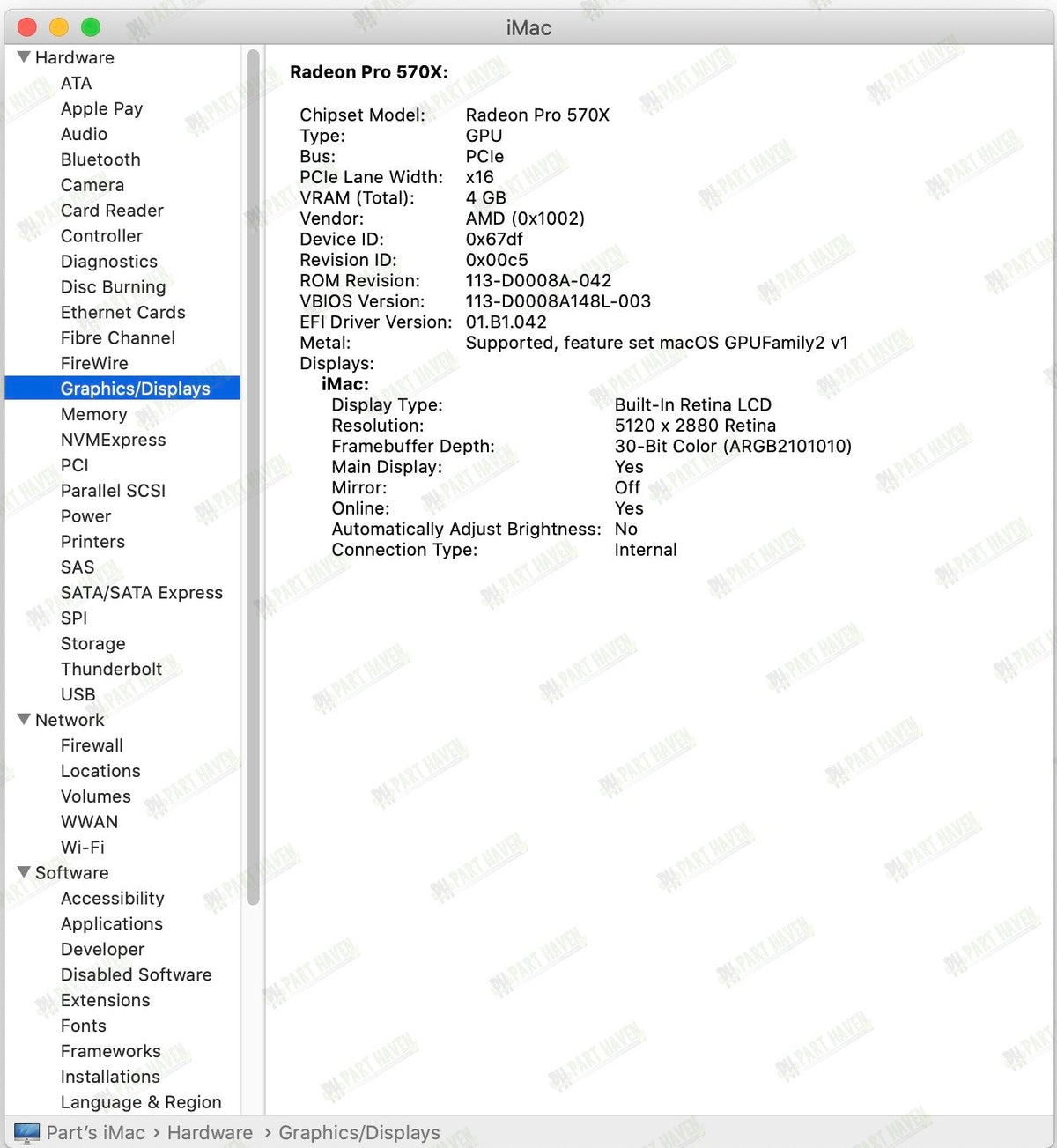This screenshot has height=1148, width=1057.
Task: Select Audio in the sidebar
Action: (84, 134)
